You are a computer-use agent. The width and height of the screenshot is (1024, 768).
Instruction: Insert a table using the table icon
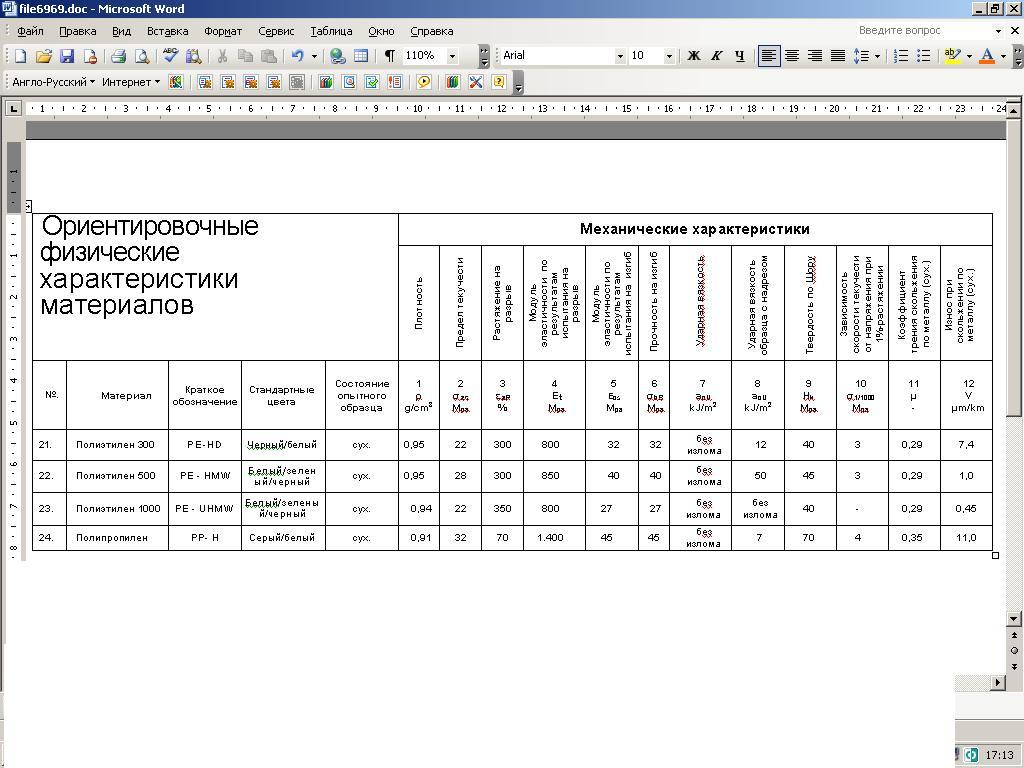click(x=361, y=56)
